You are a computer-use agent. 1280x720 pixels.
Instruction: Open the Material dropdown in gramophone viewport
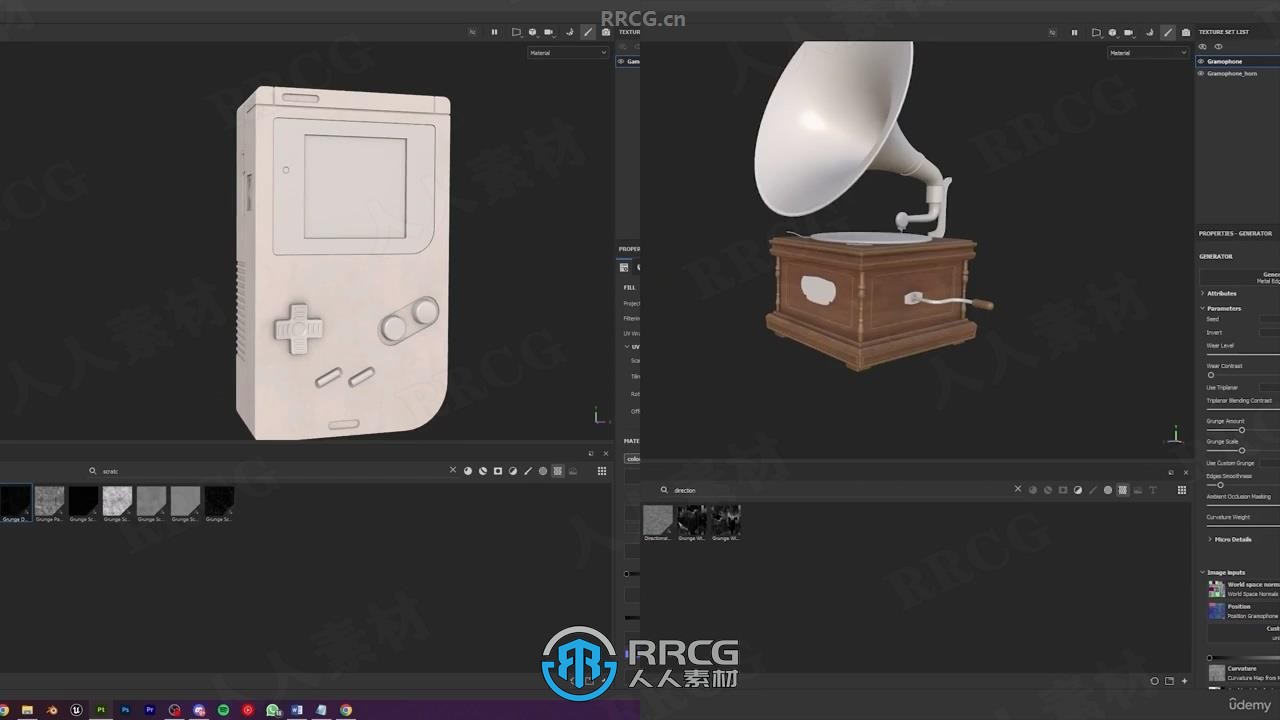pos(1148,53)
